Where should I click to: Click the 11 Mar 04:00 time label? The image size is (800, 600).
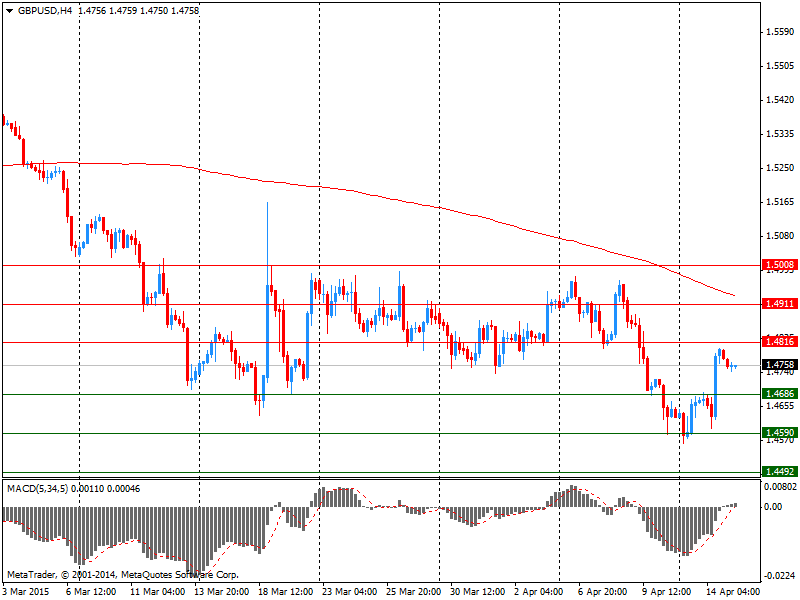(158, 592)
